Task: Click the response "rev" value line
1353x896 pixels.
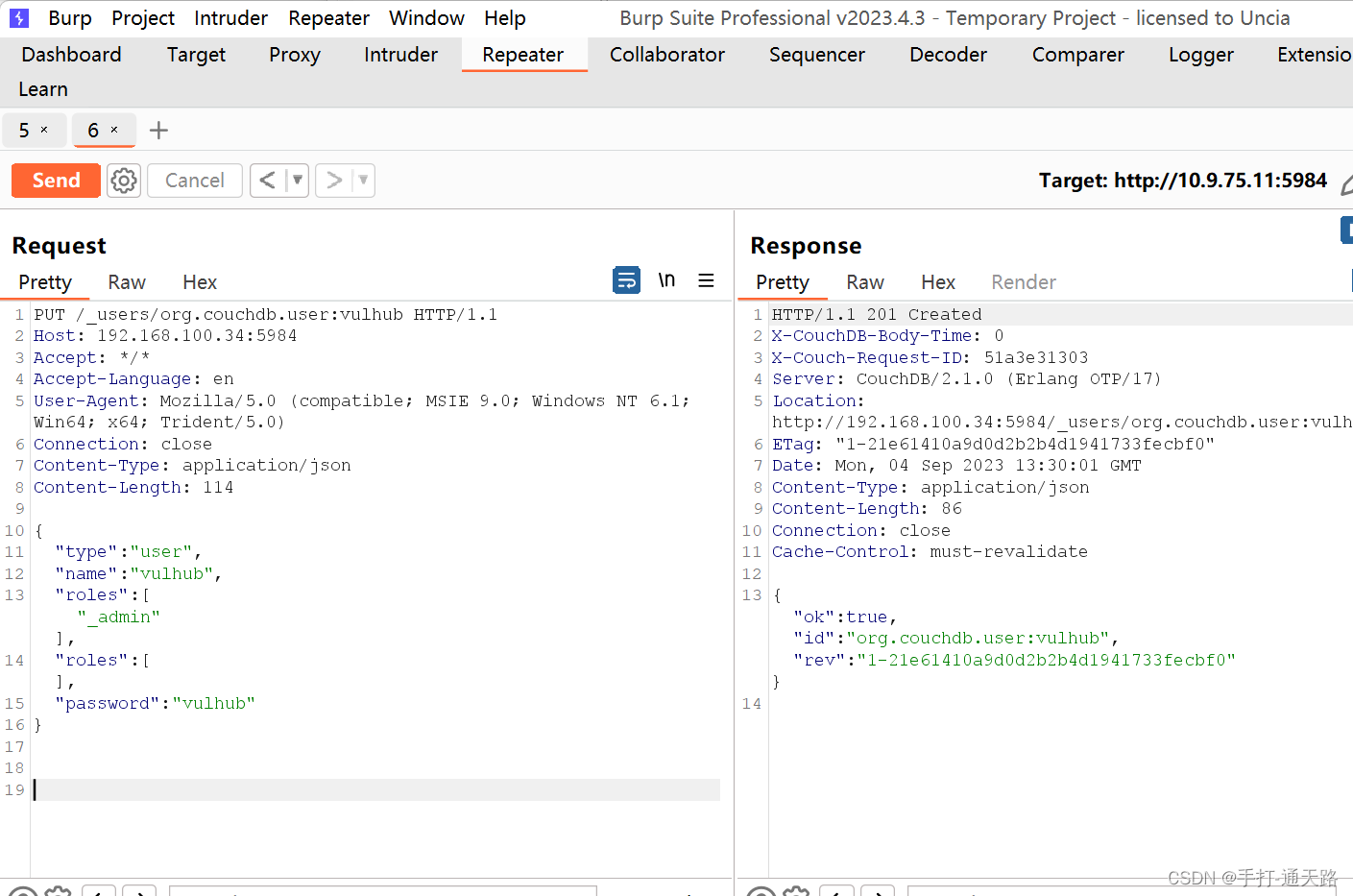Action: (x=1014, y=660)
